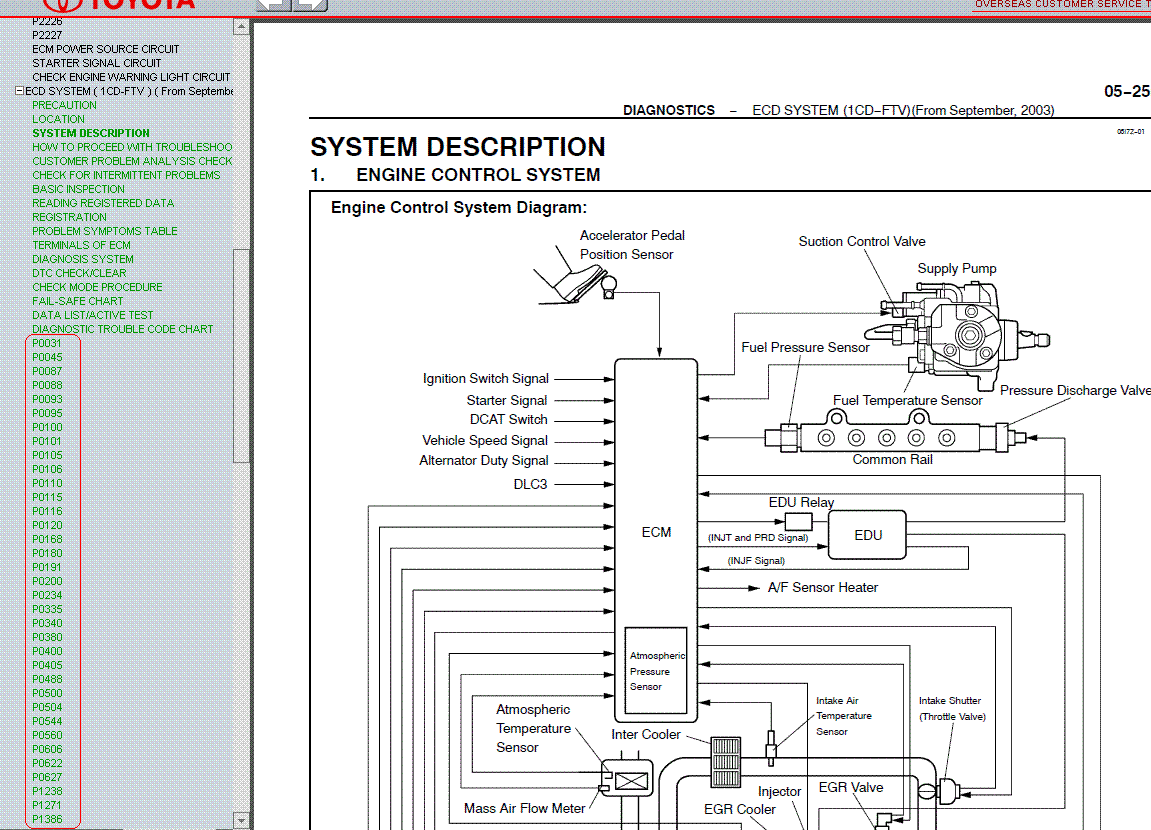Click the back arrow navigation icon
This screenshot has height=830, width=1151.
(x=273, y=4)
